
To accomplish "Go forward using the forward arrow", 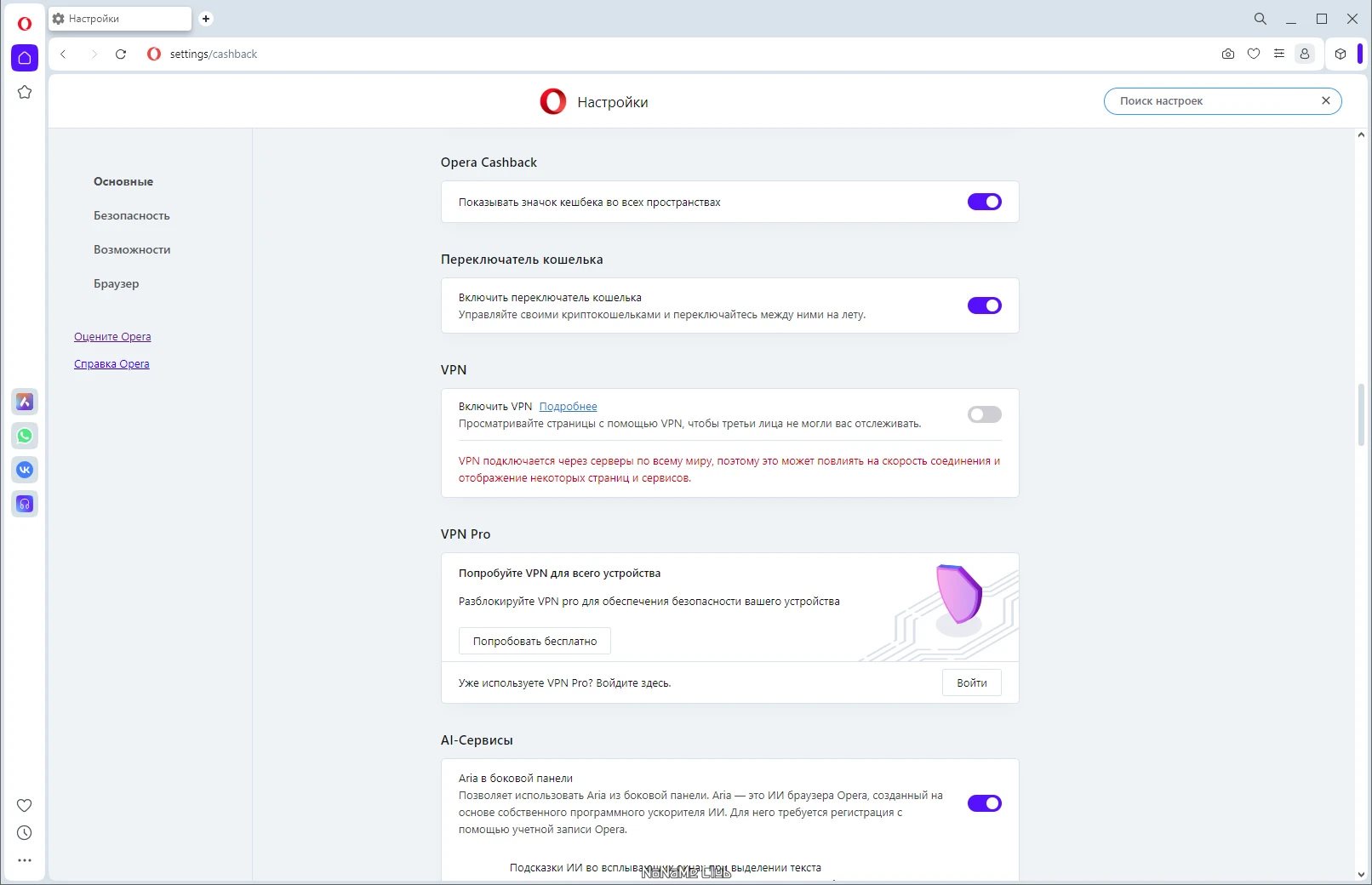I will click(94, 54).
